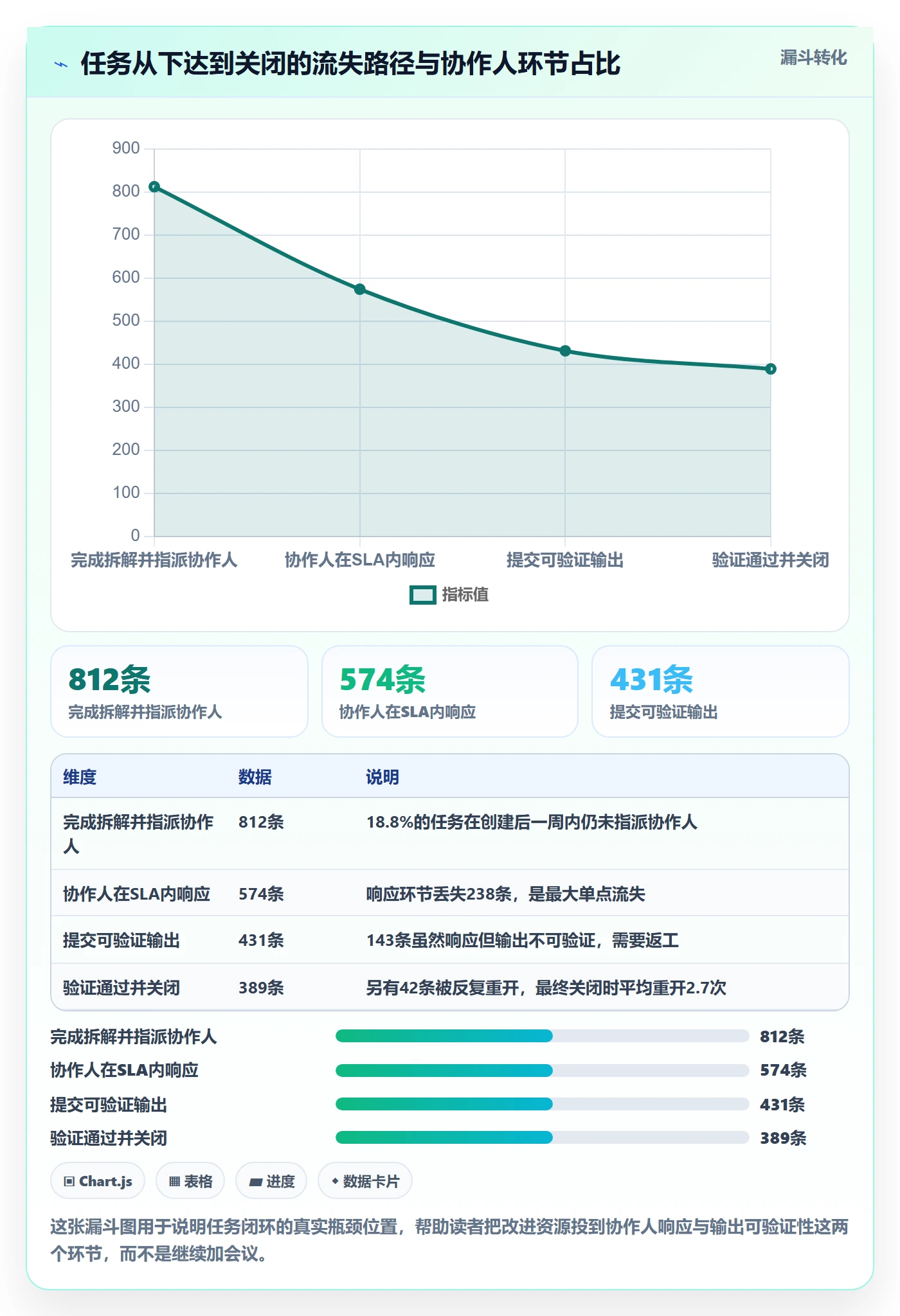
Task: Select the 数据卡片 tag chip
Action: click(x=365, y=1181)
